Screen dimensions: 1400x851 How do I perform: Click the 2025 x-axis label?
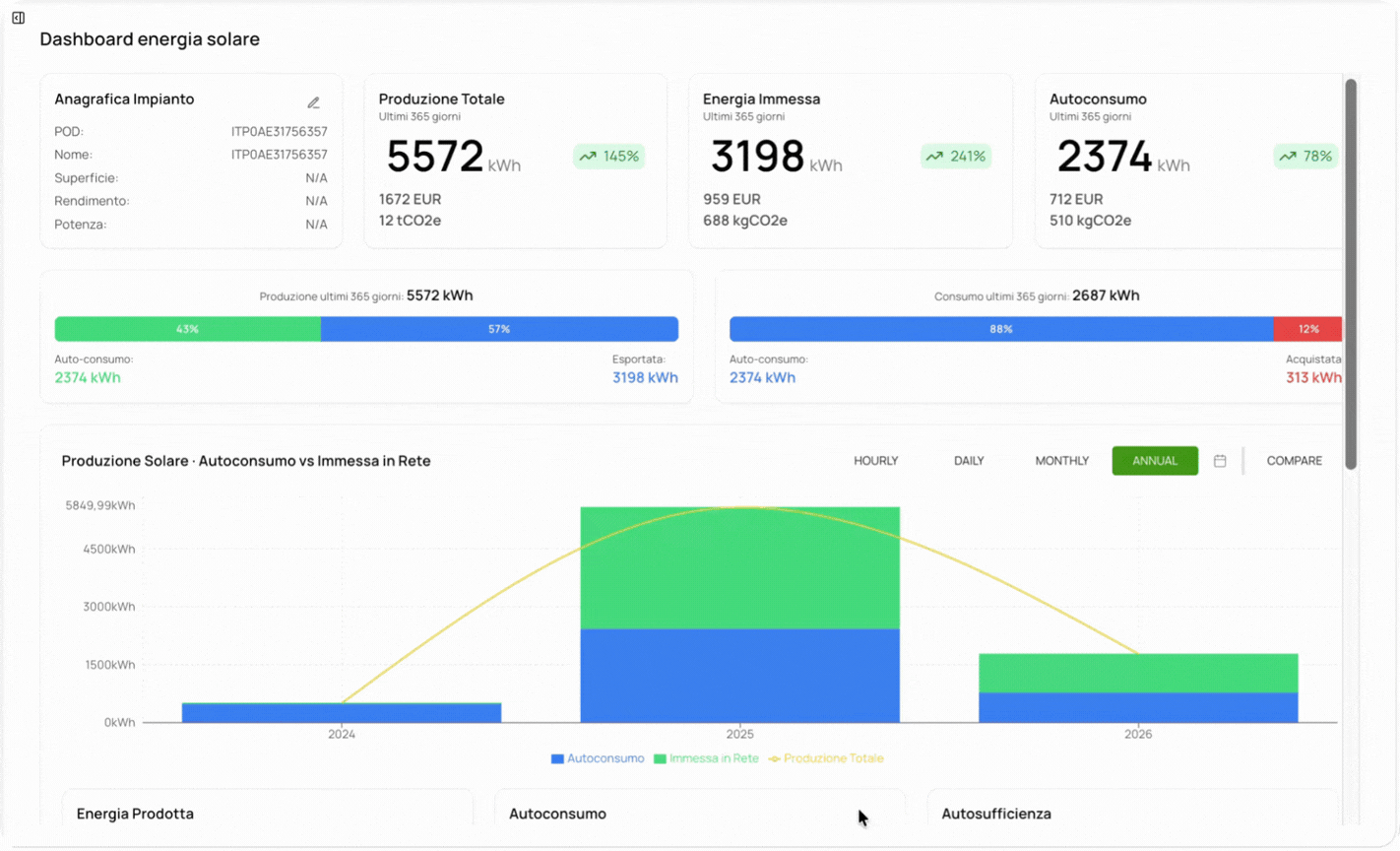739,734
